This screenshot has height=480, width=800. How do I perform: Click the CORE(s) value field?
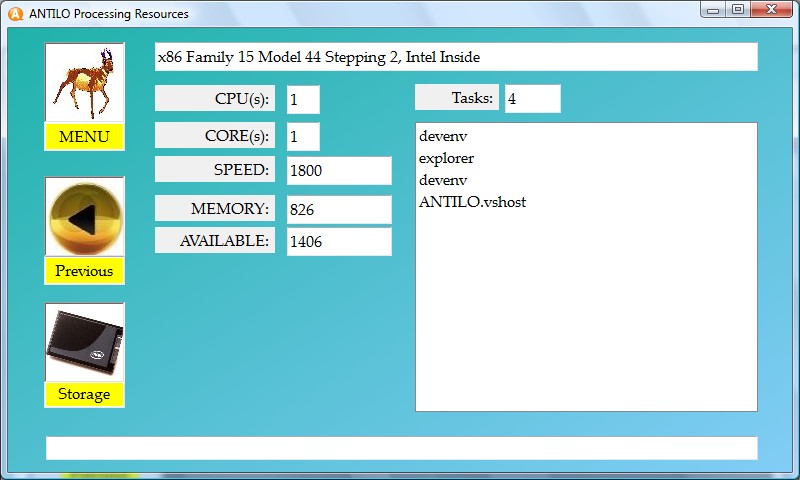[x=303, y=136]
